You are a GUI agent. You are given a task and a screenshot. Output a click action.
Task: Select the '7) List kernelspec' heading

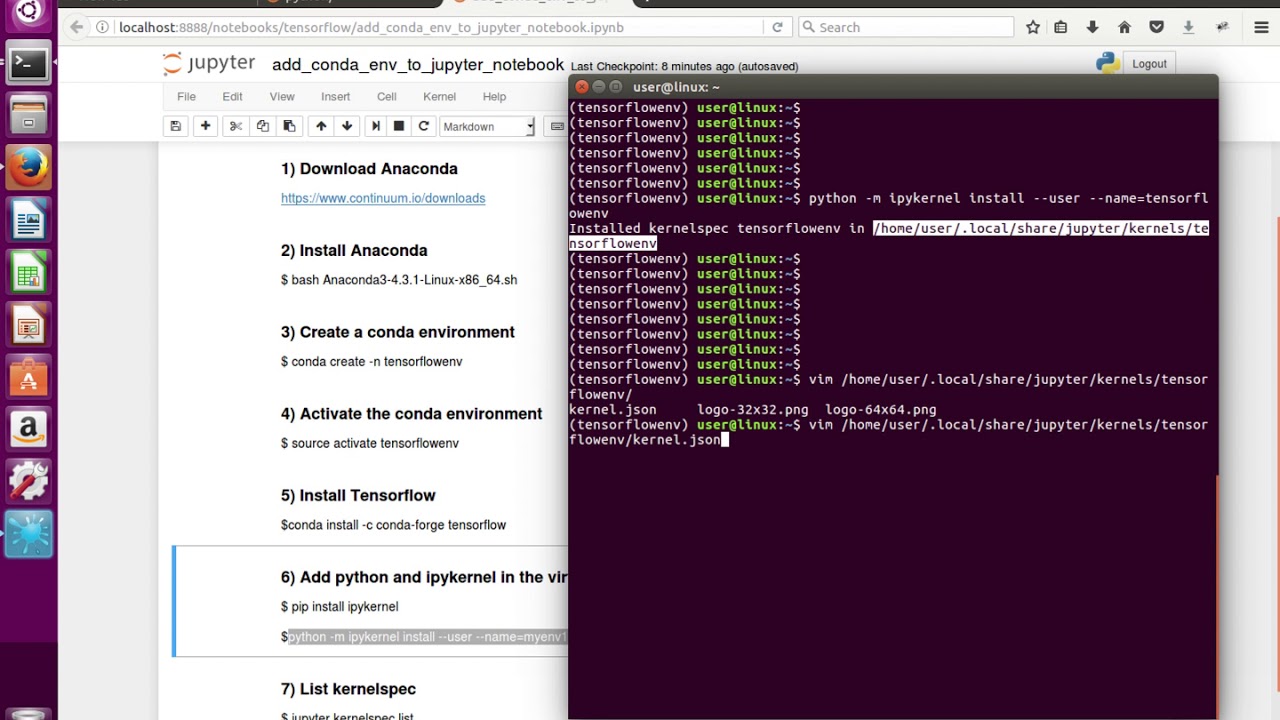pyautogui.click(x=348, y=689)
